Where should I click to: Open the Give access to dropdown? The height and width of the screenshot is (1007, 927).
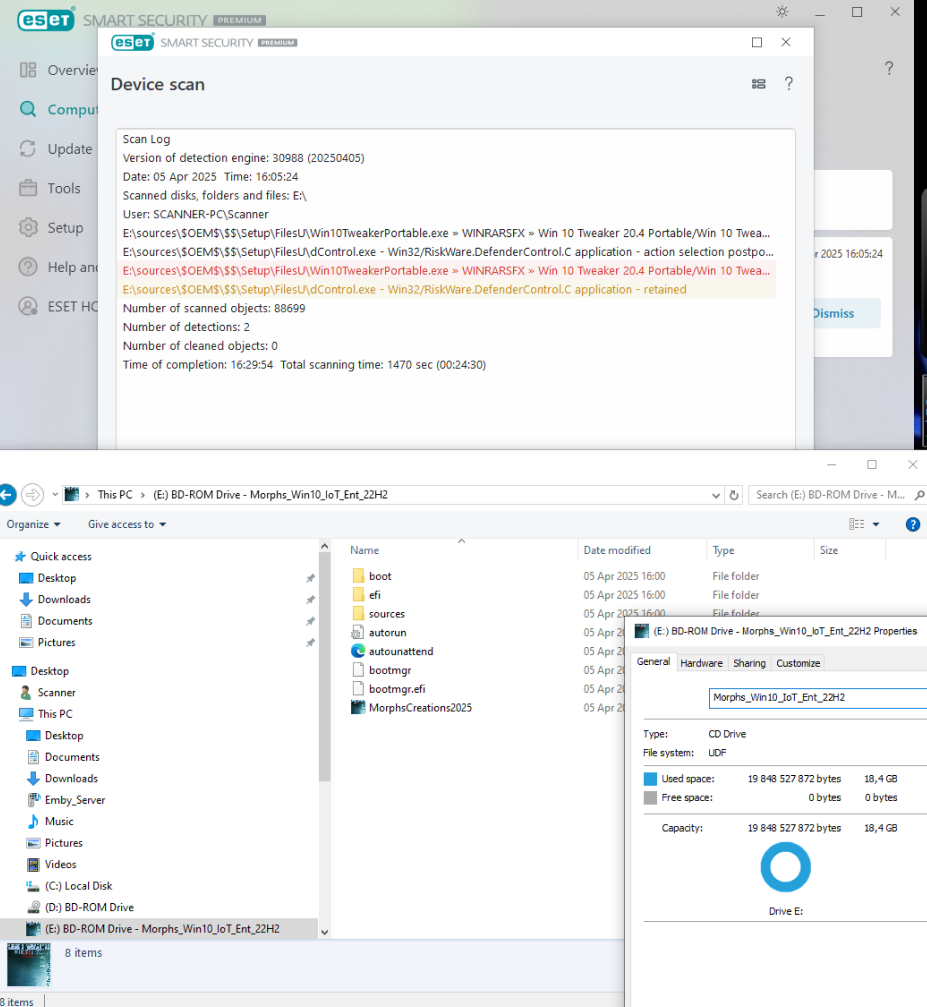(127, 524)
